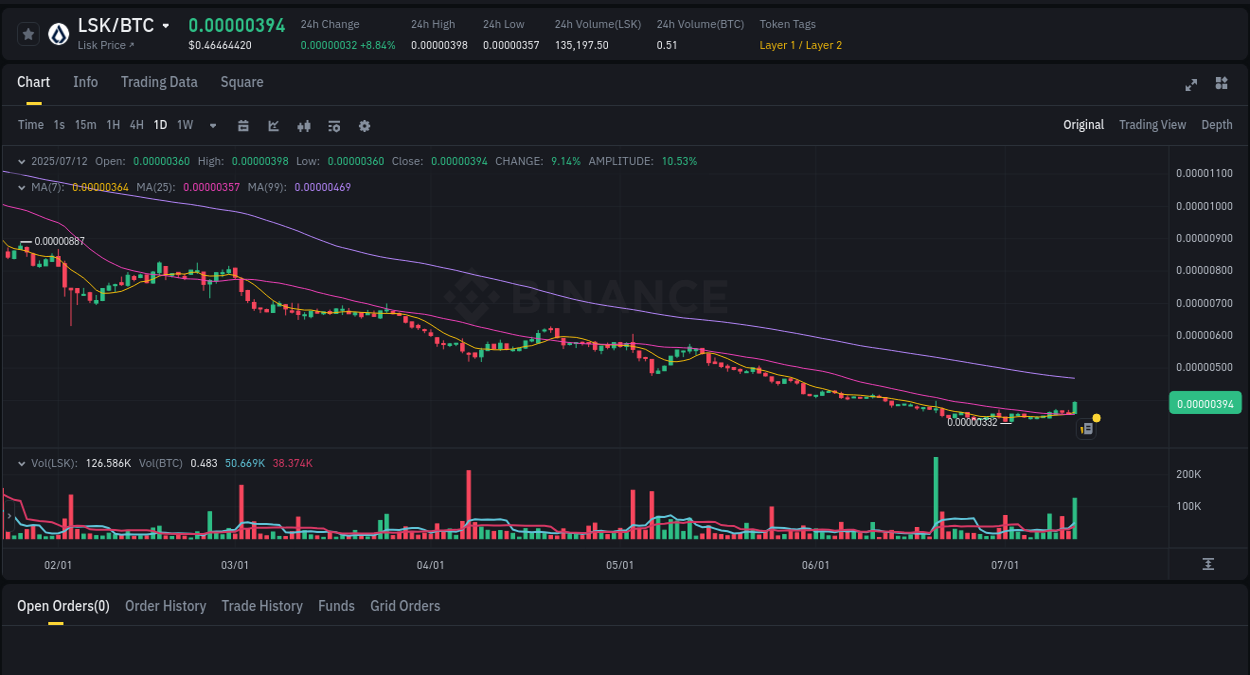This screenshot has height=675, width=1250.
Task: Collapse the OHLC info row
Action: 21,160
